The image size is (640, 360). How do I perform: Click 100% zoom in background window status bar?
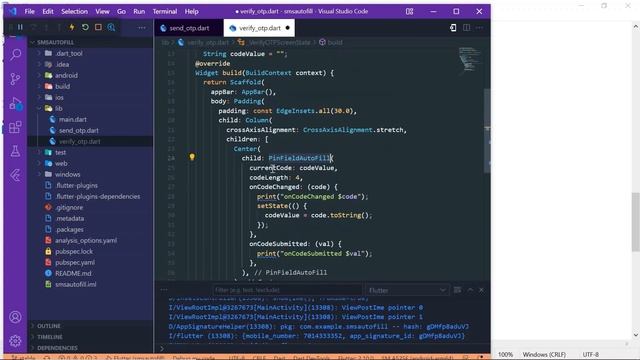pyautogui.click(x=505, y=354)
